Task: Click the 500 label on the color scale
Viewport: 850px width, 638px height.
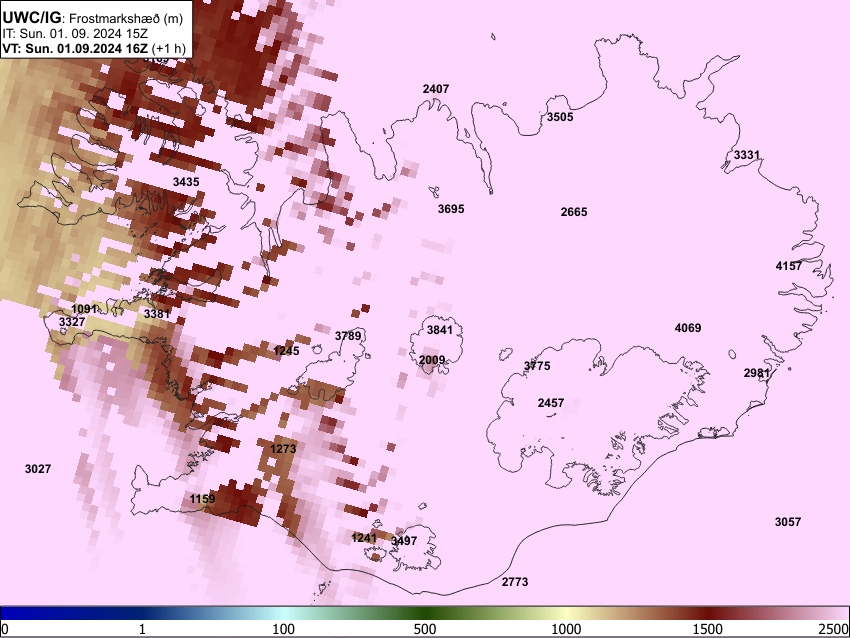Action: [x=425, y=629]
